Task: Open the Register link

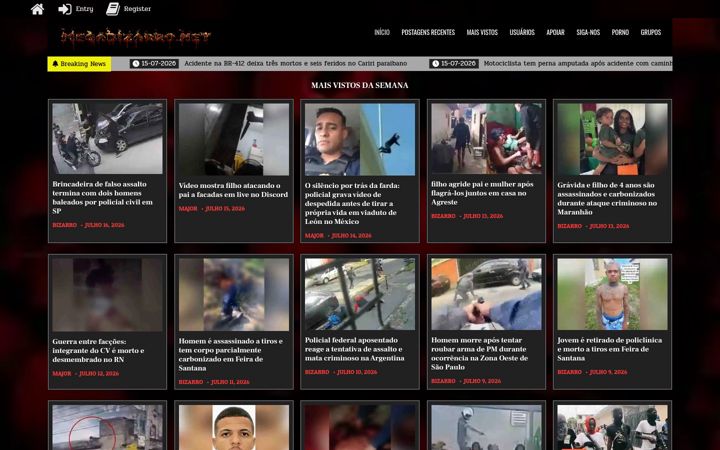Action: point(137,9)
